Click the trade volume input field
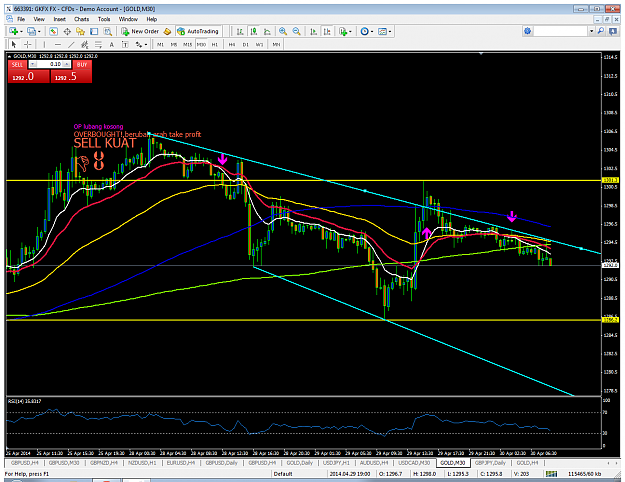 (50, 64)
